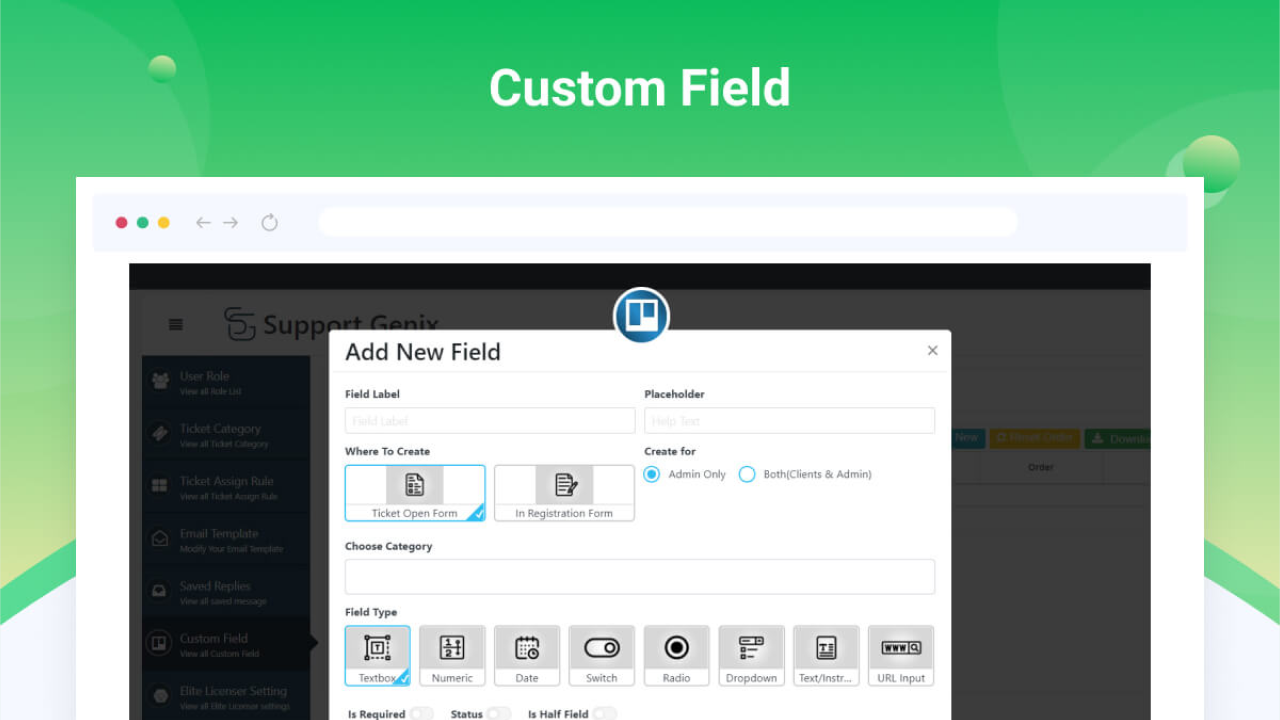
Task: Click the yellow Reset Order button
Action: (1033, 438)
